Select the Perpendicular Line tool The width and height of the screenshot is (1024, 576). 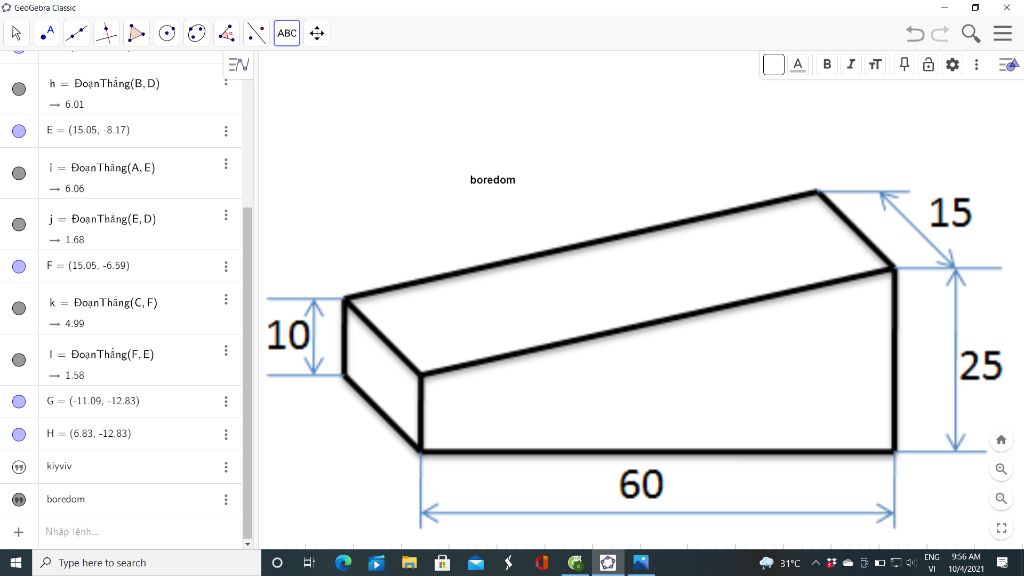106,33
